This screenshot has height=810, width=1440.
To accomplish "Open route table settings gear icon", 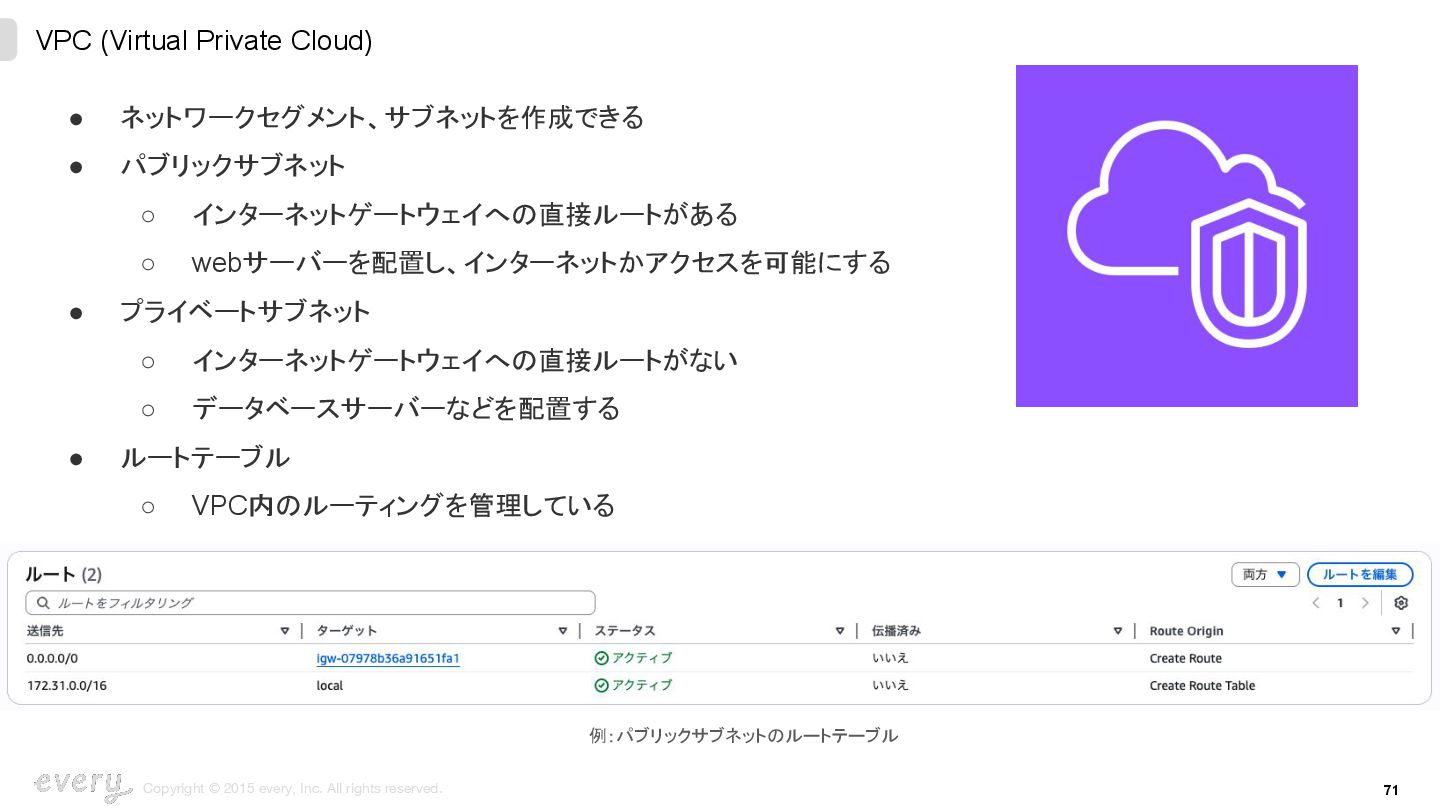I will (x=1401, y=603).
